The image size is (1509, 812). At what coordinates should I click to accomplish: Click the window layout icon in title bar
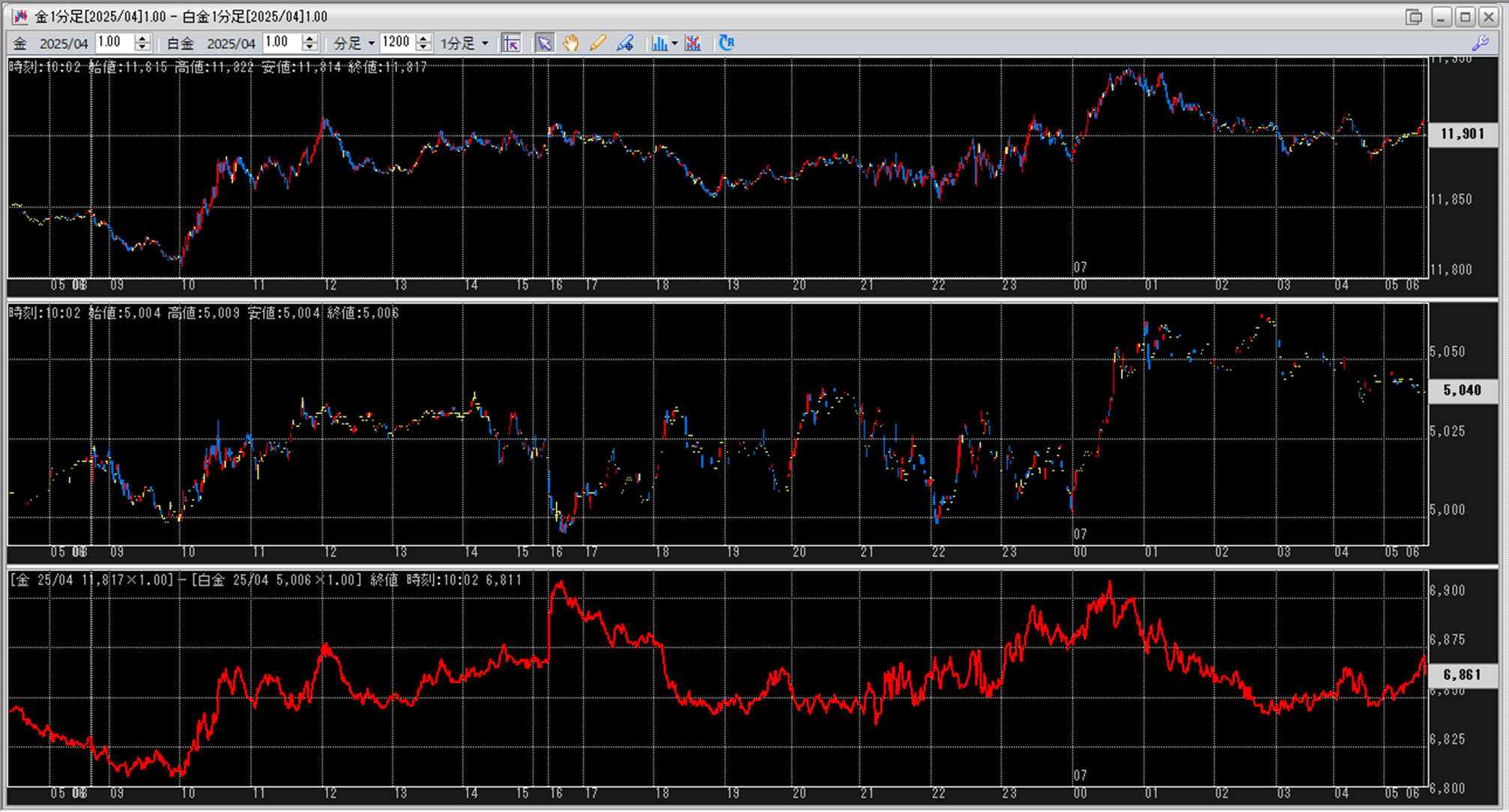[1414, 16]
